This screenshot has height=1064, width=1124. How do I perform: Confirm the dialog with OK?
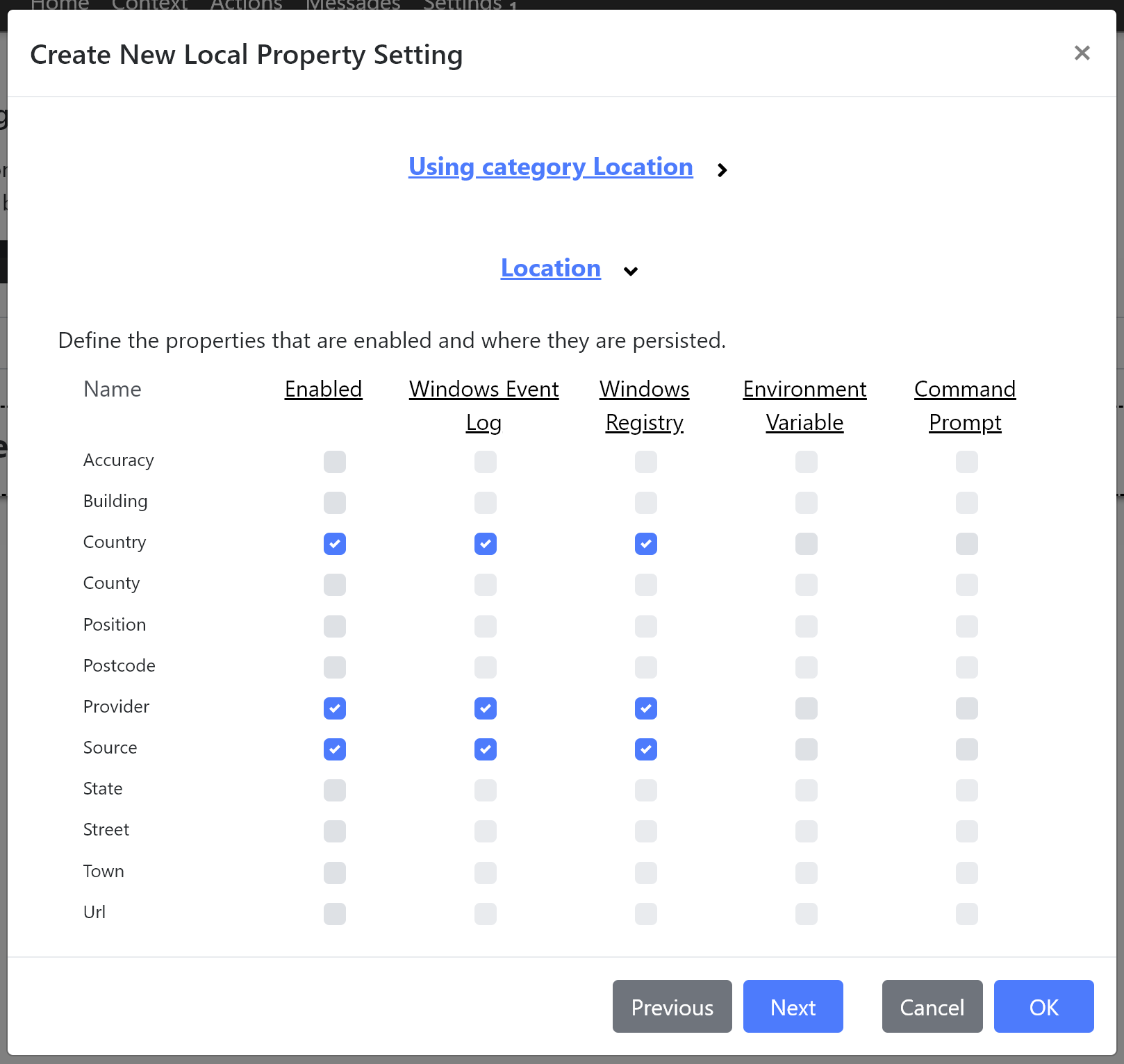(x=1043, y=1006)
